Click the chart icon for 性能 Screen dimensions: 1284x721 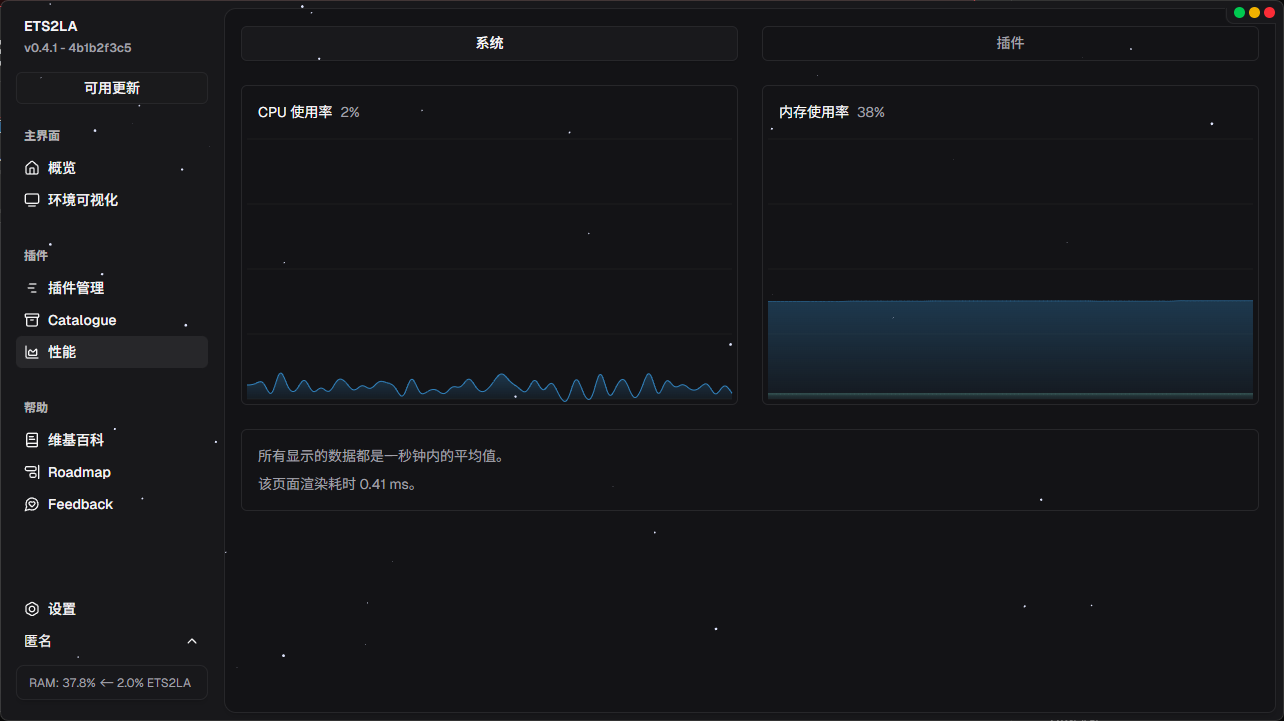32,352
